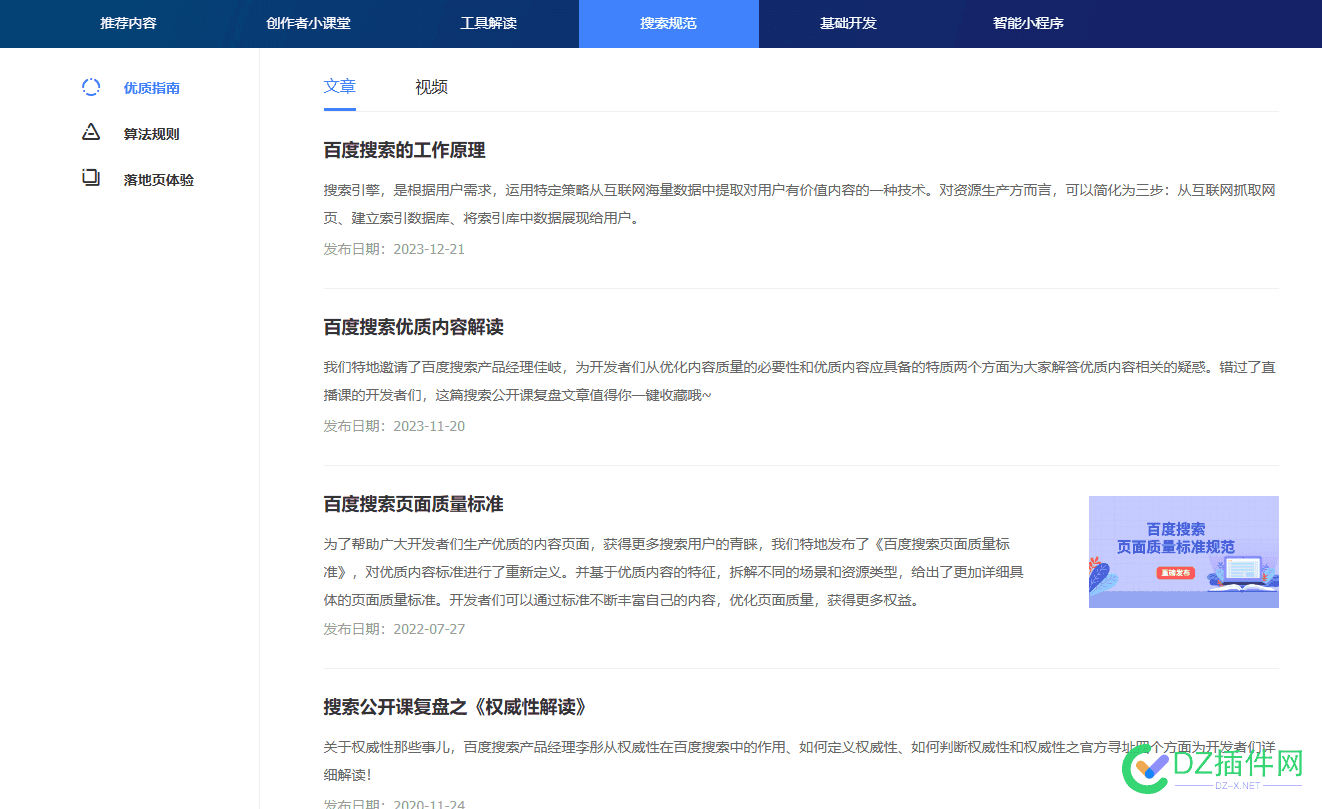
Task: Open the article 百度搜索优质内容解读
Action: [x=414, y=327]
